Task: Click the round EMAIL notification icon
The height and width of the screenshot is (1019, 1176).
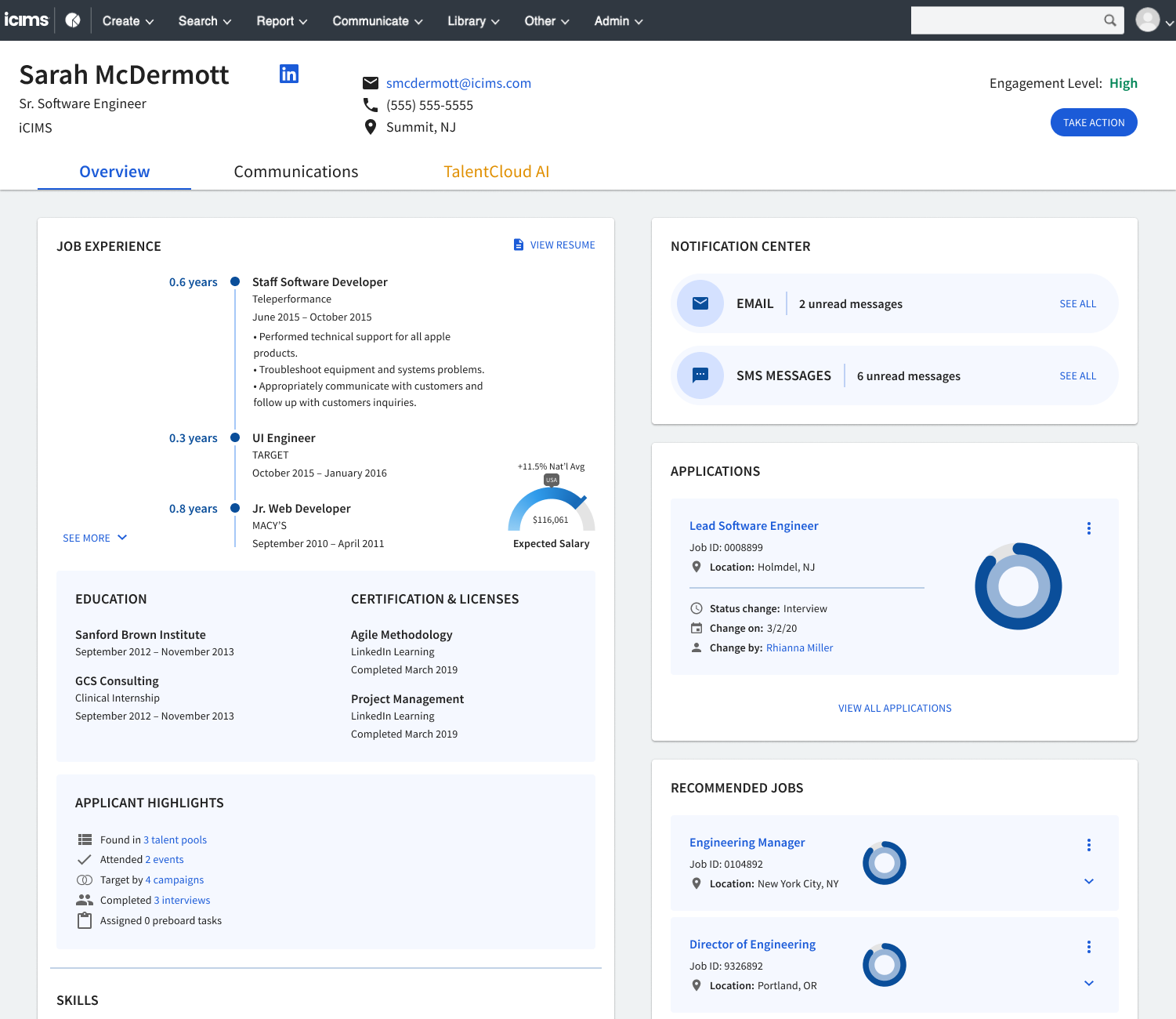Action: point(700,303)
